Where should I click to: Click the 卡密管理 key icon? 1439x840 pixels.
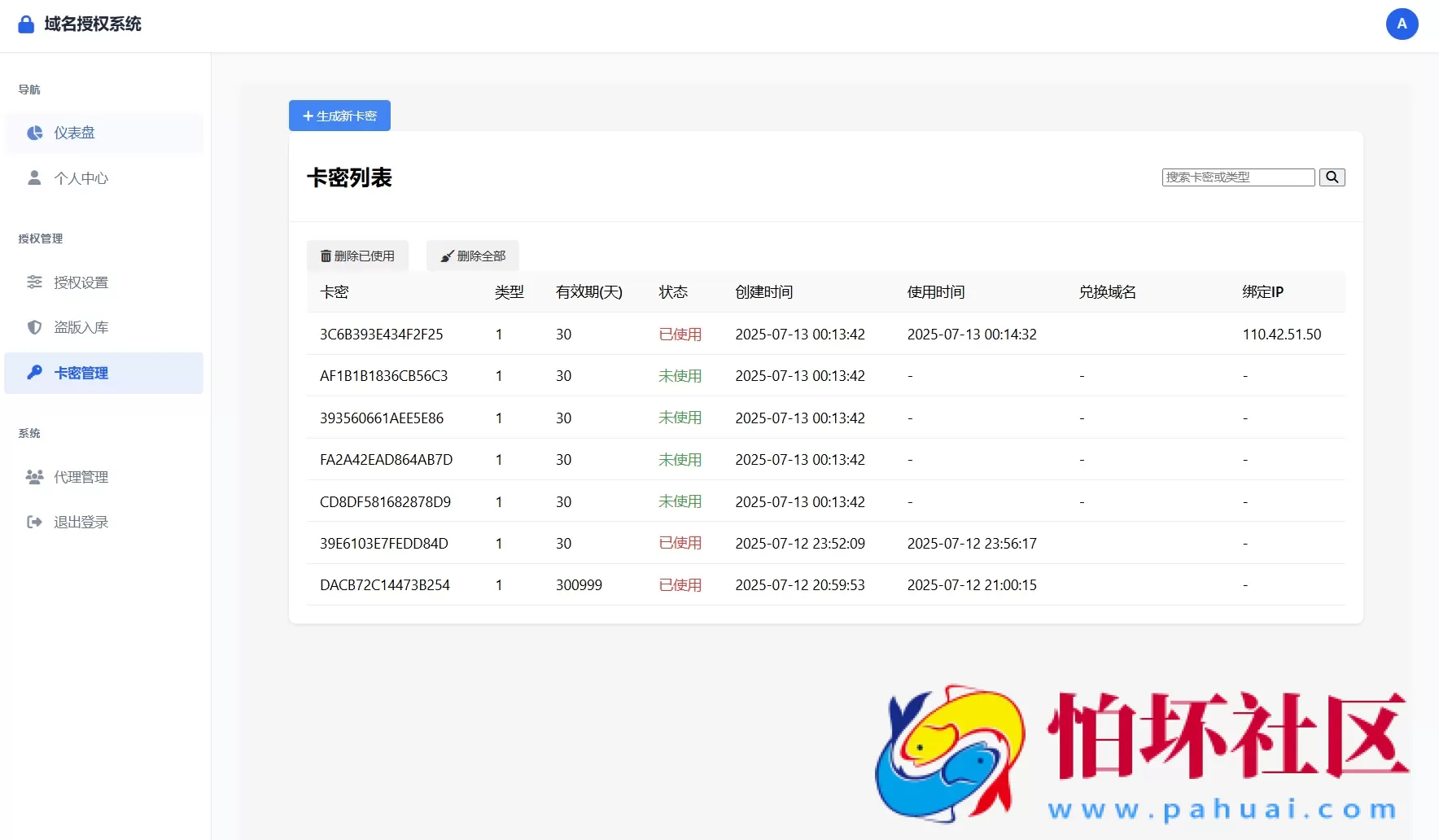tap(34, 373)
